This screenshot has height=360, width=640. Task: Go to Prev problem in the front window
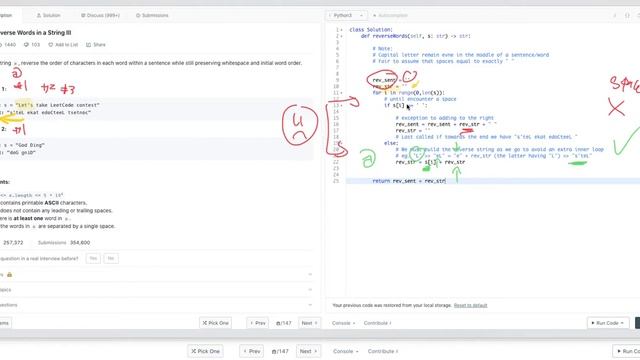[258, 323]
